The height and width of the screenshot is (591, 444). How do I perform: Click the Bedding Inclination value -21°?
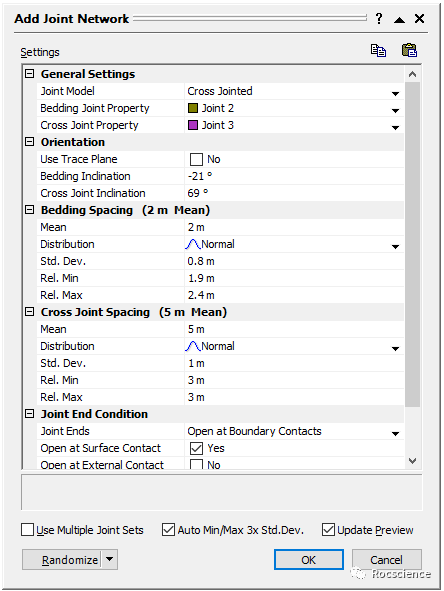pyautogui.click(x=200, y=176)
